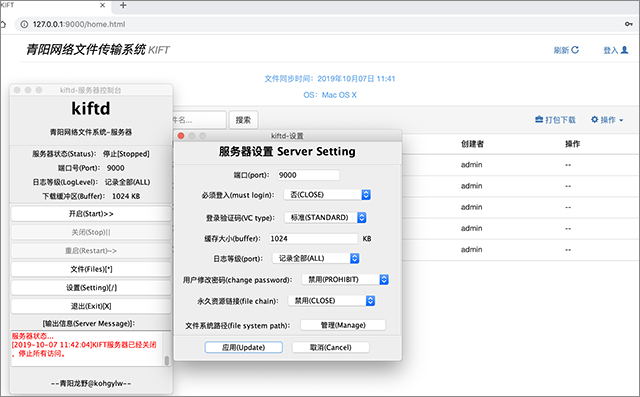This screenshot has width=640, height=397.
Task: Click the 创建者 column header
Action: coord(472,144)
